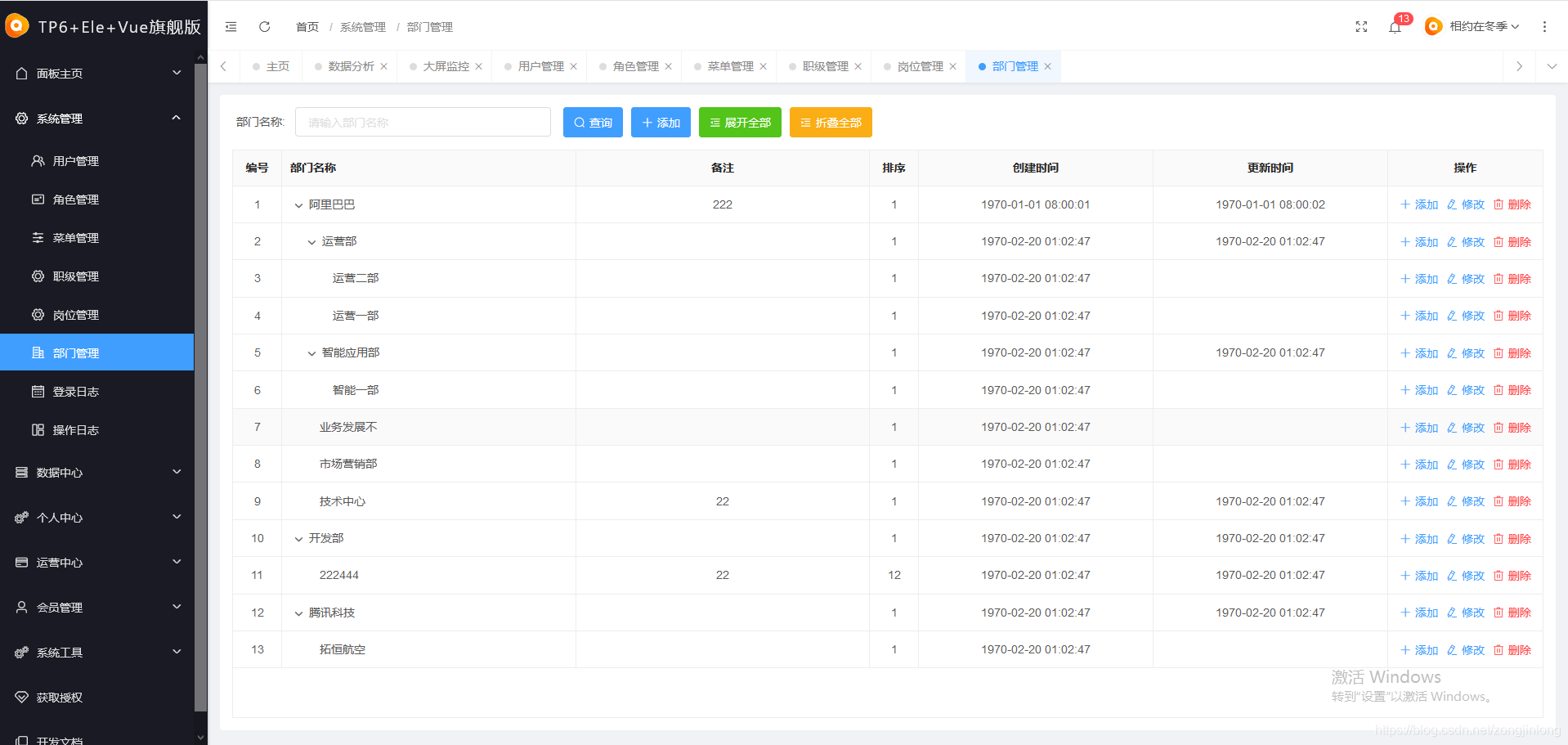Close the 角色管理 tab
This screenshot has height=745, width=1568.
point(669,67)
